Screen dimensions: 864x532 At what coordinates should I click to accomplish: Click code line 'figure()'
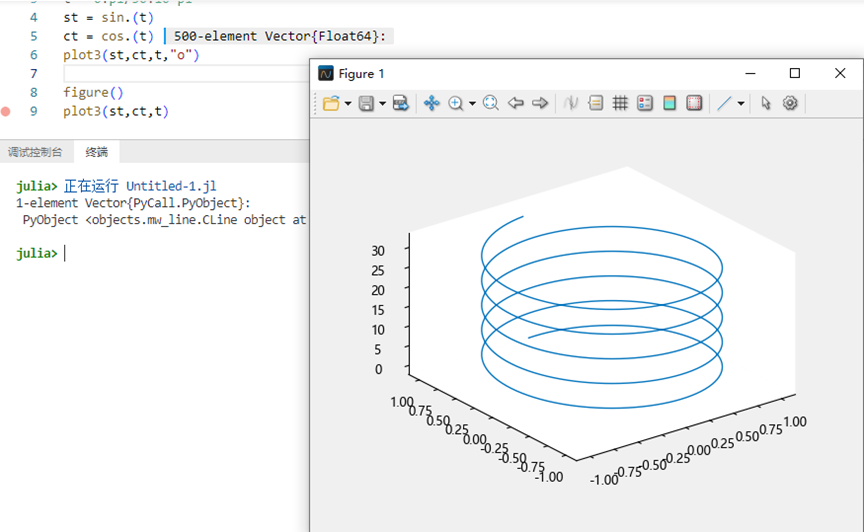(93, 93)
